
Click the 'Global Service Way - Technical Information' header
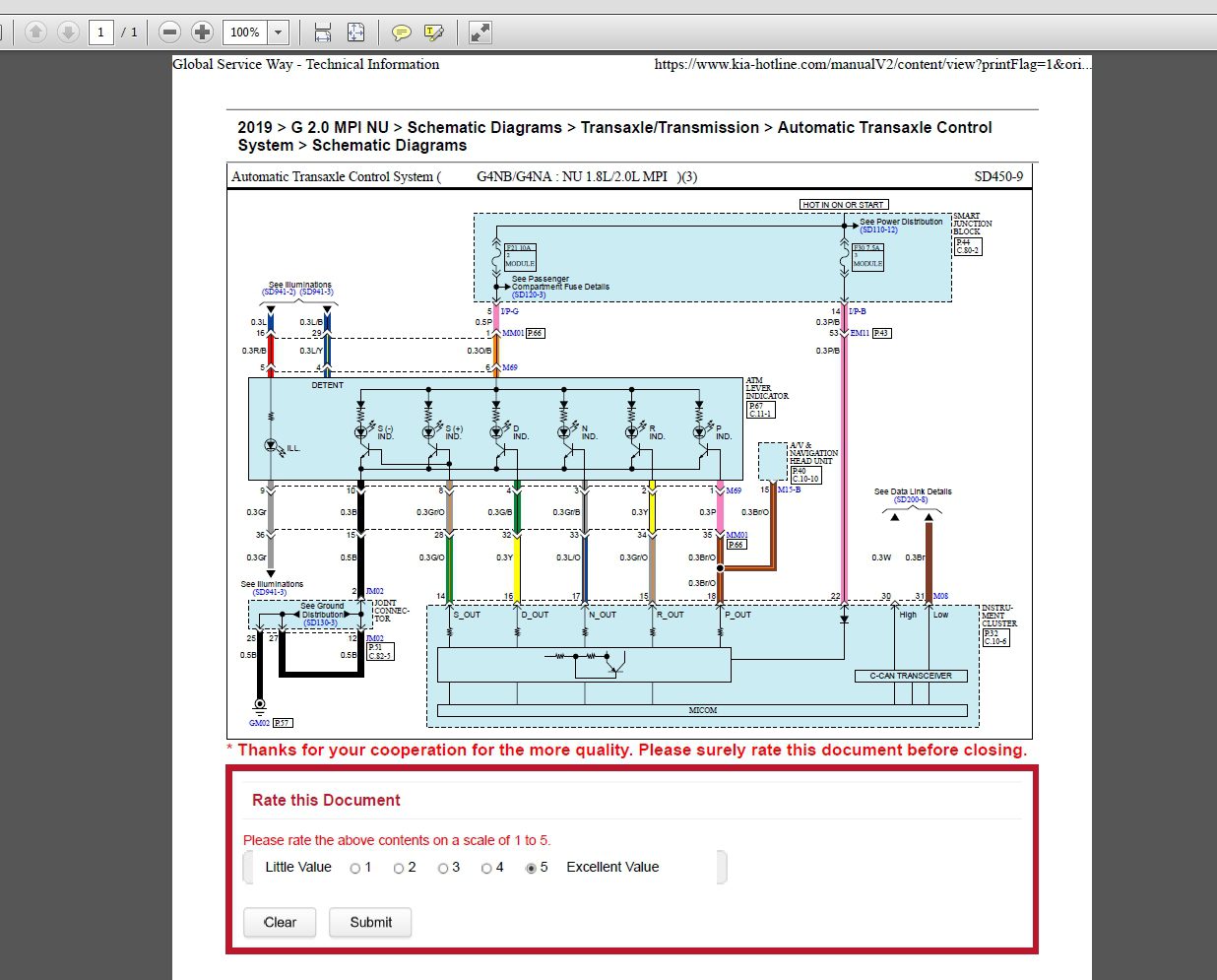[306, 64]
